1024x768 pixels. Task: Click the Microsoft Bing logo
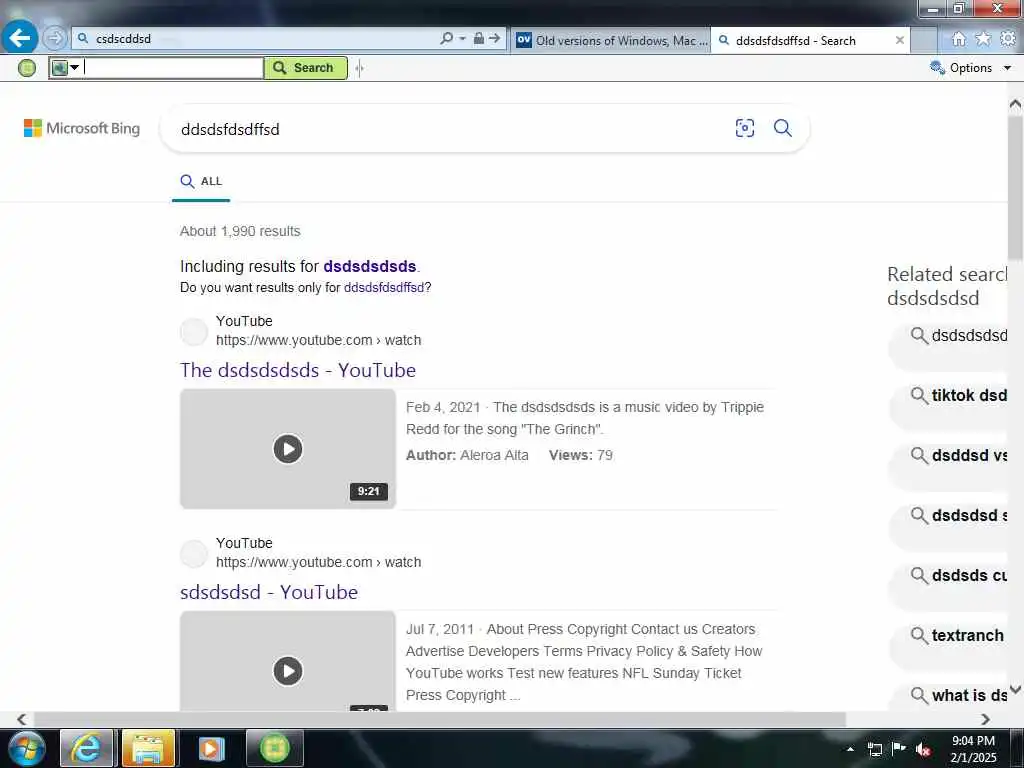(82, 128)
